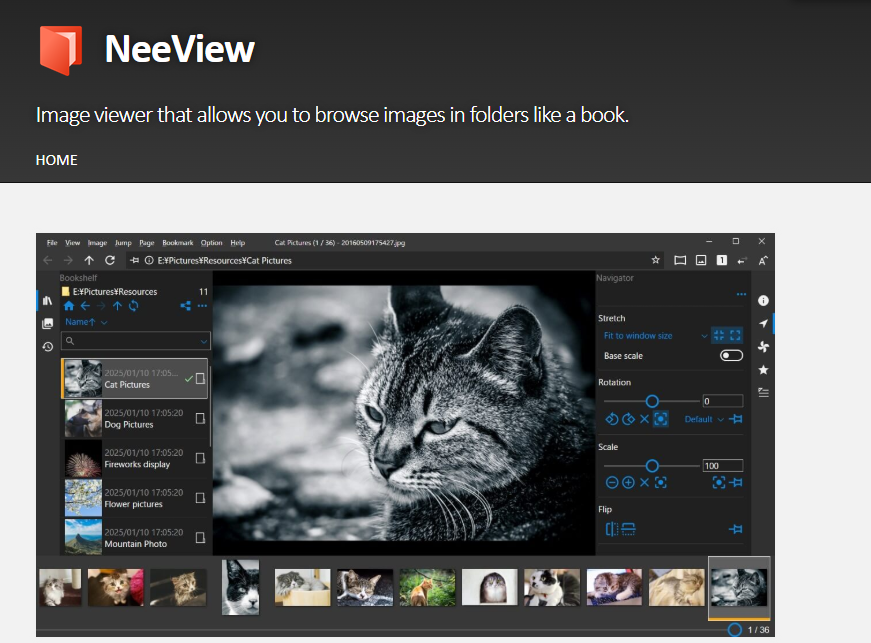871x643 pixels.
Task: Toggle the address bar pin icon
Action: point(135,260)
